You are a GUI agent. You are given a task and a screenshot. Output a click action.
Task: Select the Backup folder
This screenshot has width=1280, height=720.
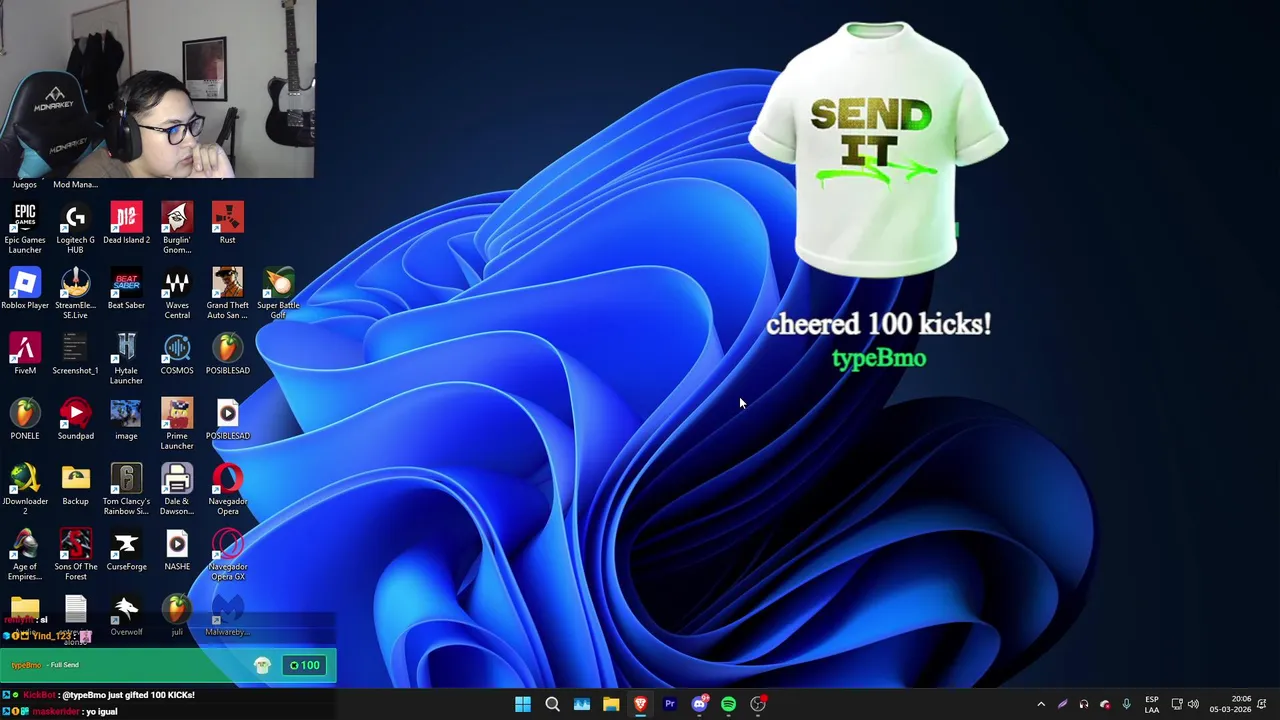click(75, 485)
